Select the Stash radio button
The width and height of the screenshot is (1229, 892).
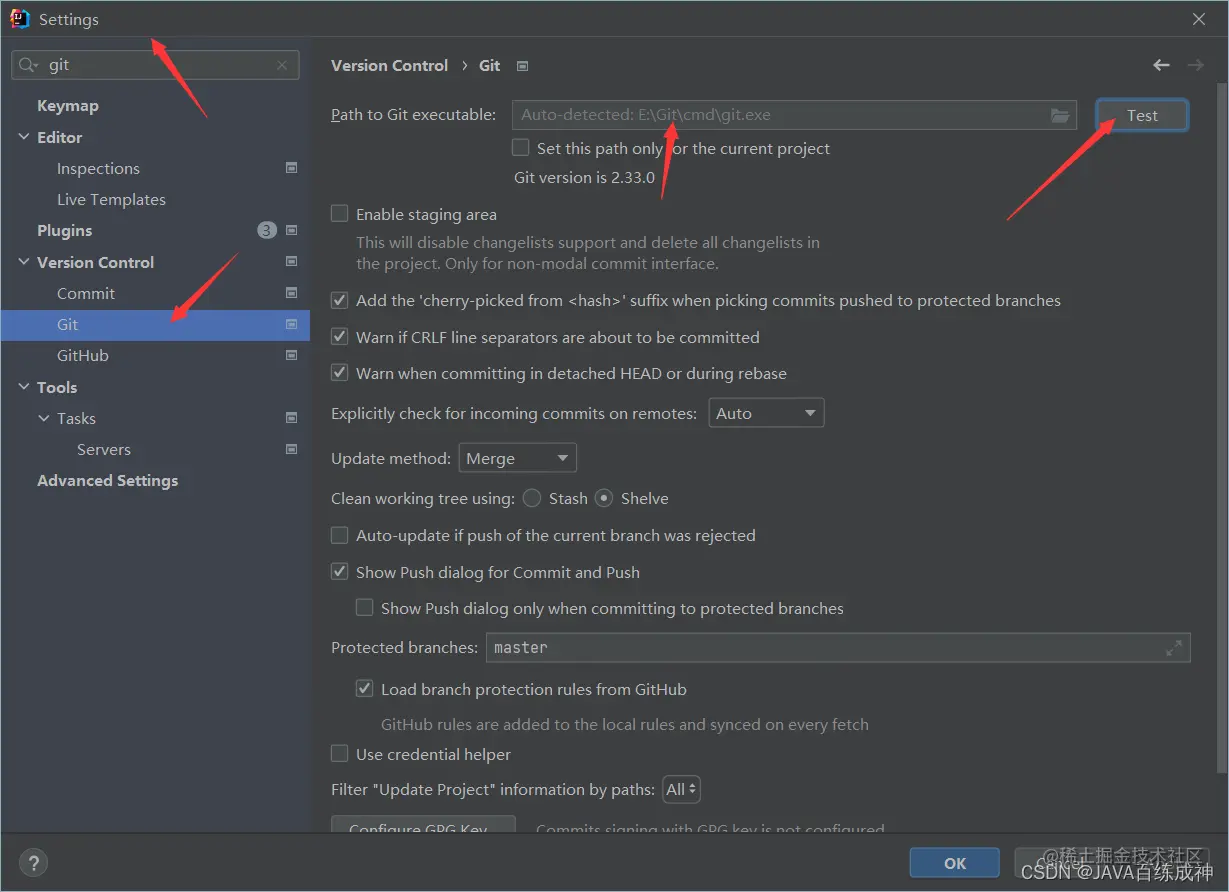tap(532, 498)
